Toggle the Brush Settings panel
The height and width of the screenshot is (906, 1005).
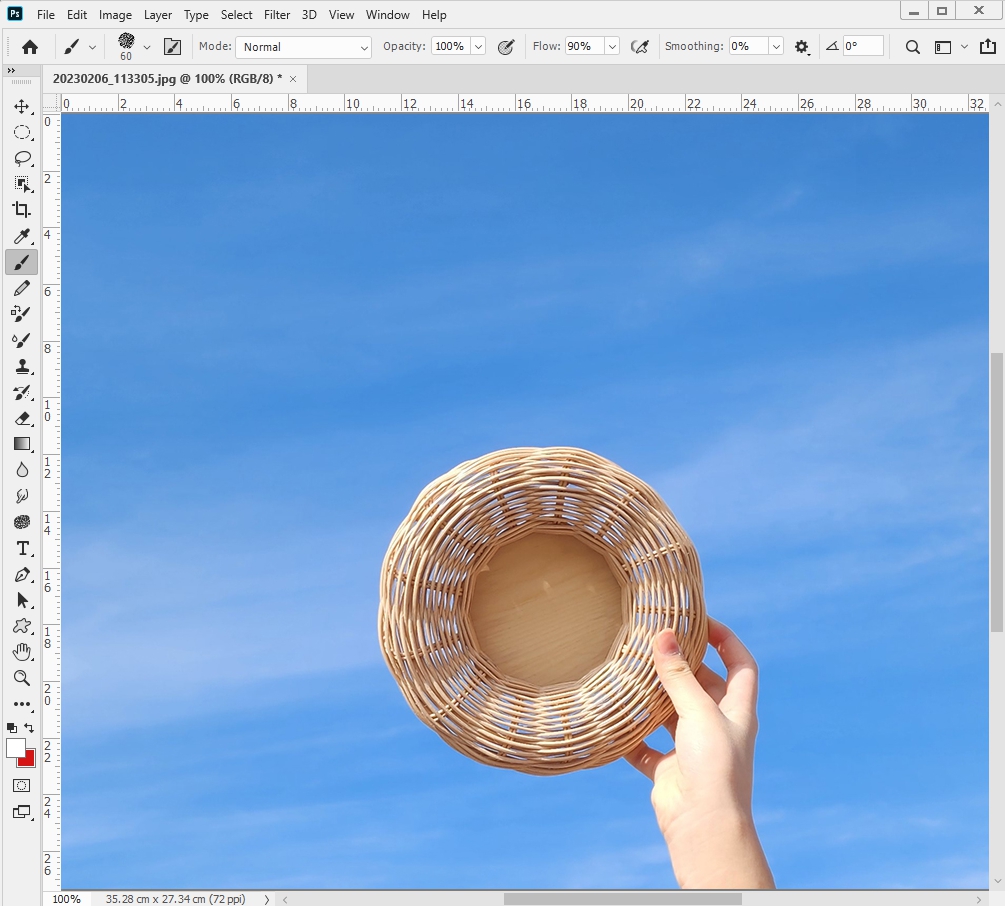click(x=172, y=47)
